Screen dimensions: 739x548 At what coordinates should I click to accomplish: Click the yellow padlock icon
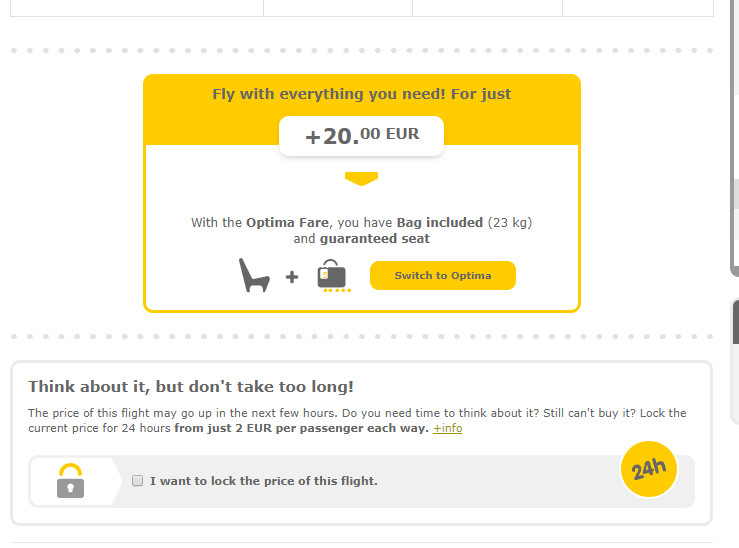coord(70,481)
